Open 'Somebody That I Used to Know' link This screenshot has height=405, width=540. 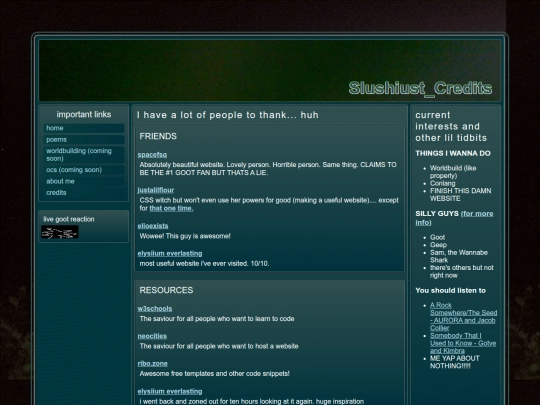coord(463,343)
